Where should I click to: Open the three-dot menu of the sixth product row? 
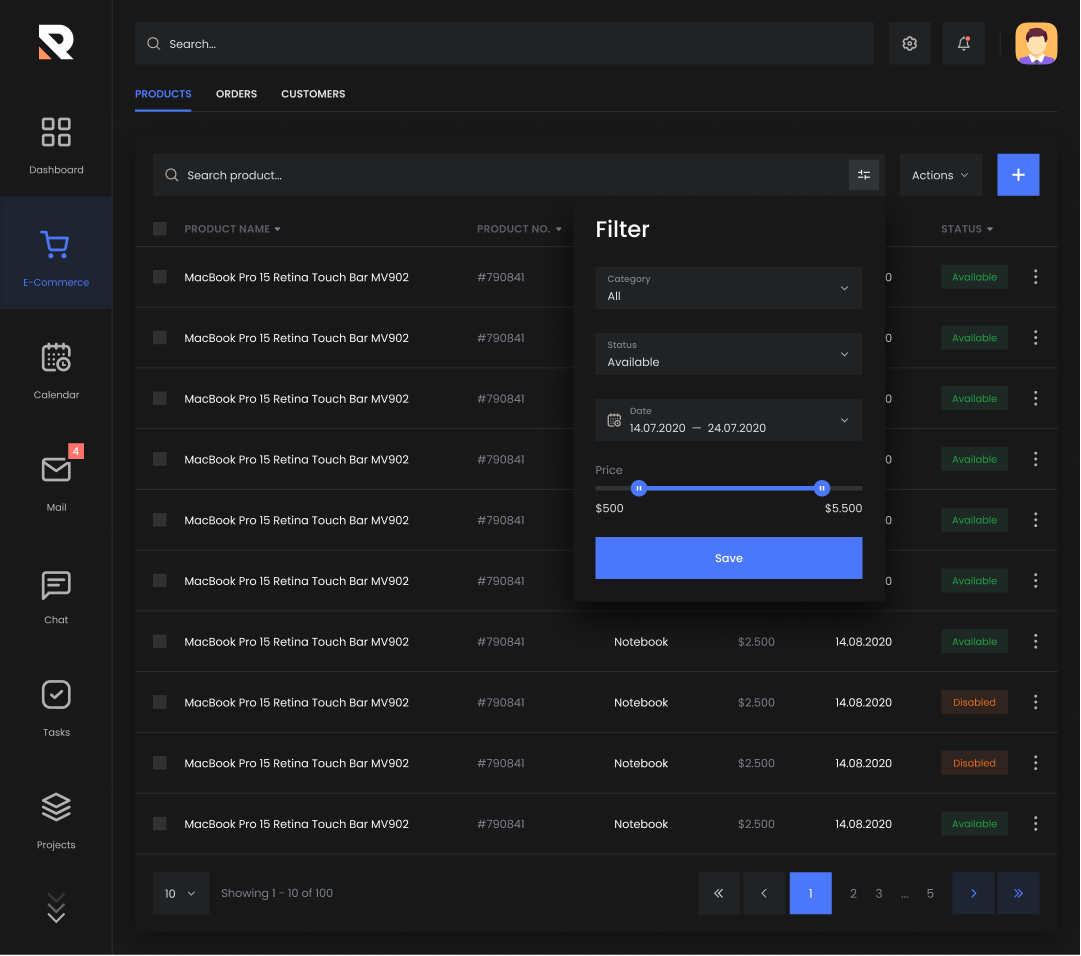pos(1035,580)
